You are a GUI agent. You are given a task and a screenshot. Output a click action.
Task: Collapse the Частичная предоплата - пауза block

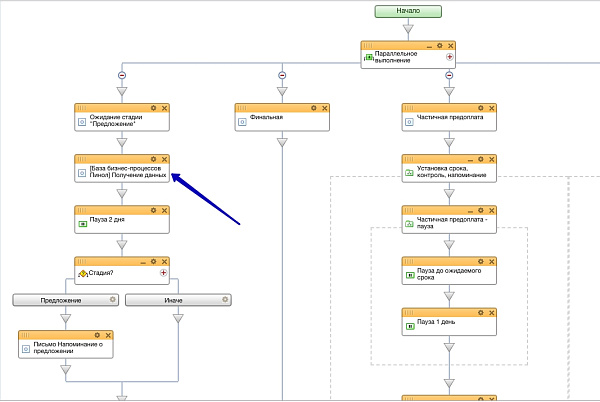pyautogui.click(x=470, y=212)
